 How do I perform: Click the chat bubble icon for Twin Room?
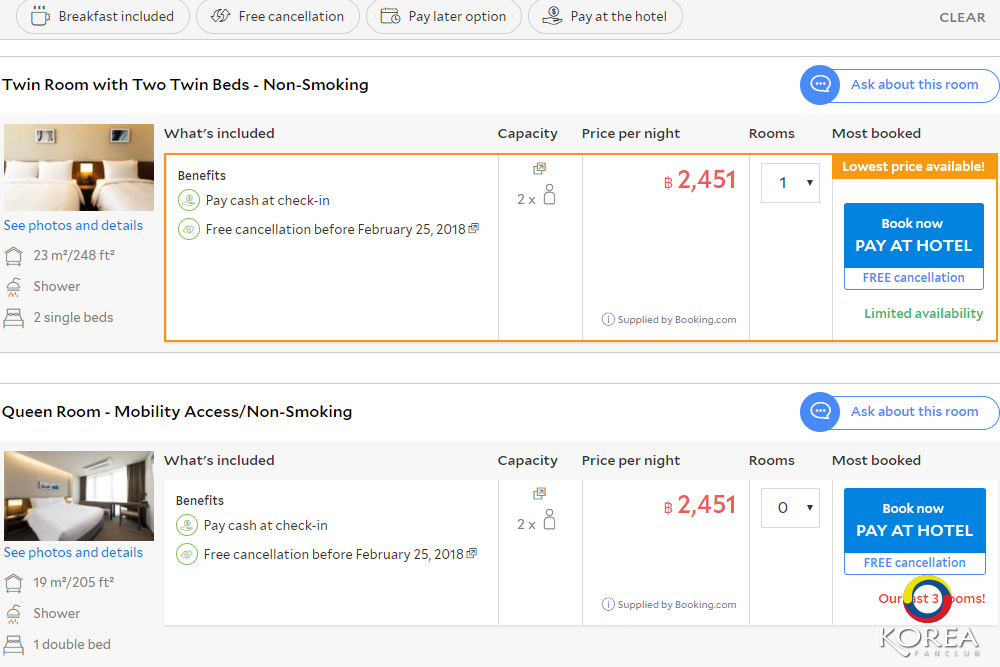point(820,85)
